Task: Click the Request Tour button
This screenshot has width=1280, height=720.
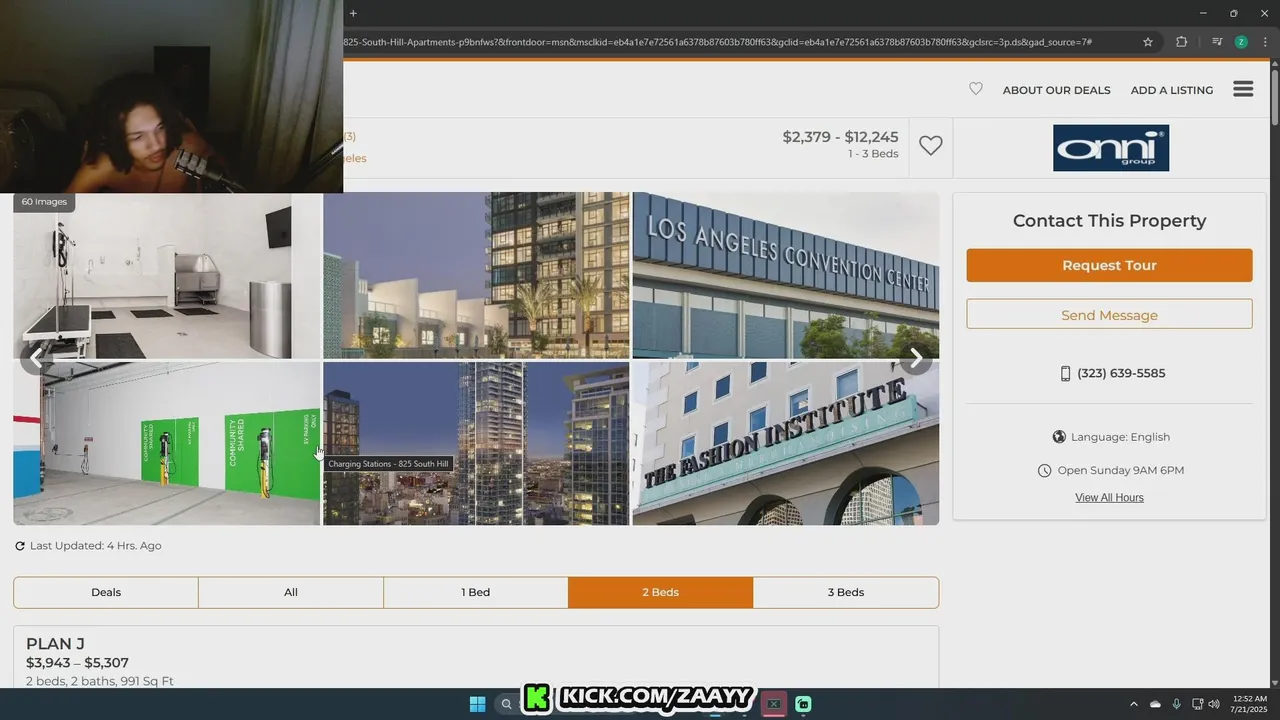Action: [x=1109, y=265]
